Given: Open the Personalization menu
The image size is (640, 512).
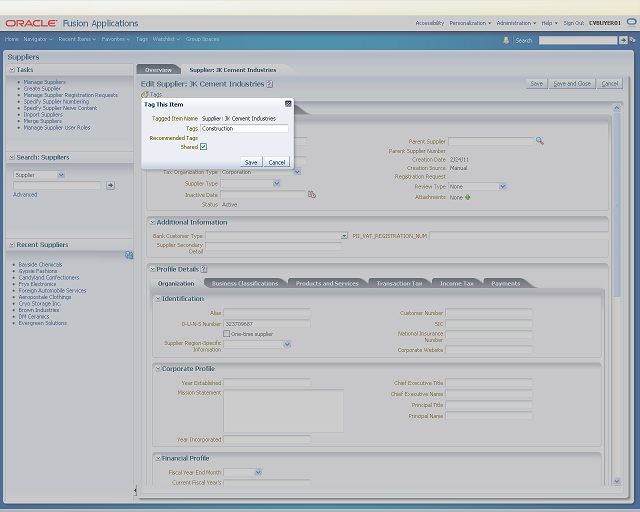Looking at the screenshot, I should click(x=470, y=23).
